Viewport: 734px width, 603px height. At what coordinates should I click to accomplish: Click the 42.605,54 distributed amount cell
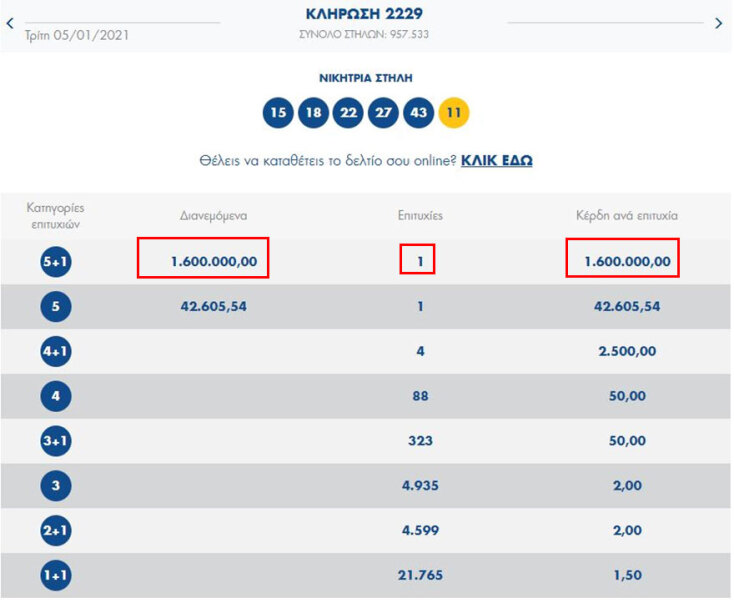point(208,306)
